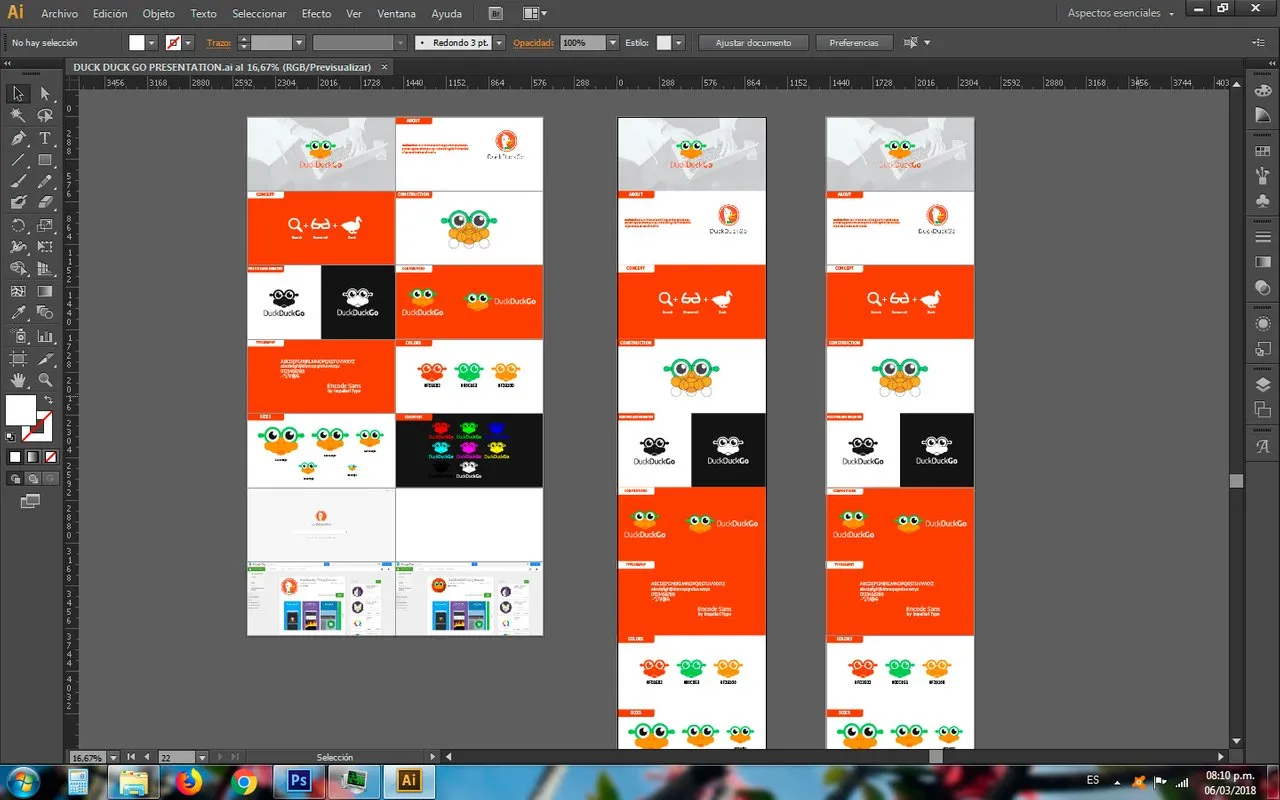Open the Efecto menu
The height and width of the screenshot is (800, 1280).
(316, 14)
